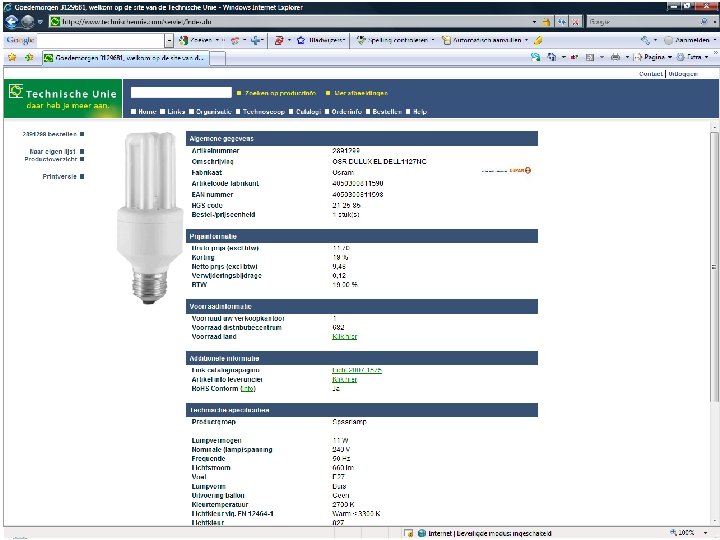
Task: Click the Internet security zone status
Action: tap(485, 533)
